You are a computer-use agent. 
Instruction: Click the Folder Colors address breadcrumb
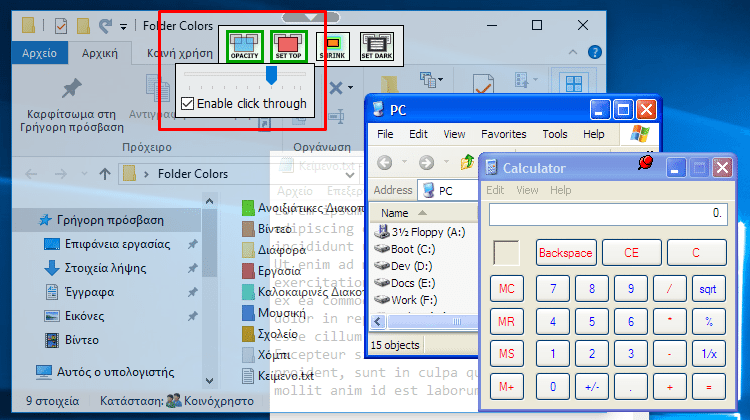coord(193,174)
